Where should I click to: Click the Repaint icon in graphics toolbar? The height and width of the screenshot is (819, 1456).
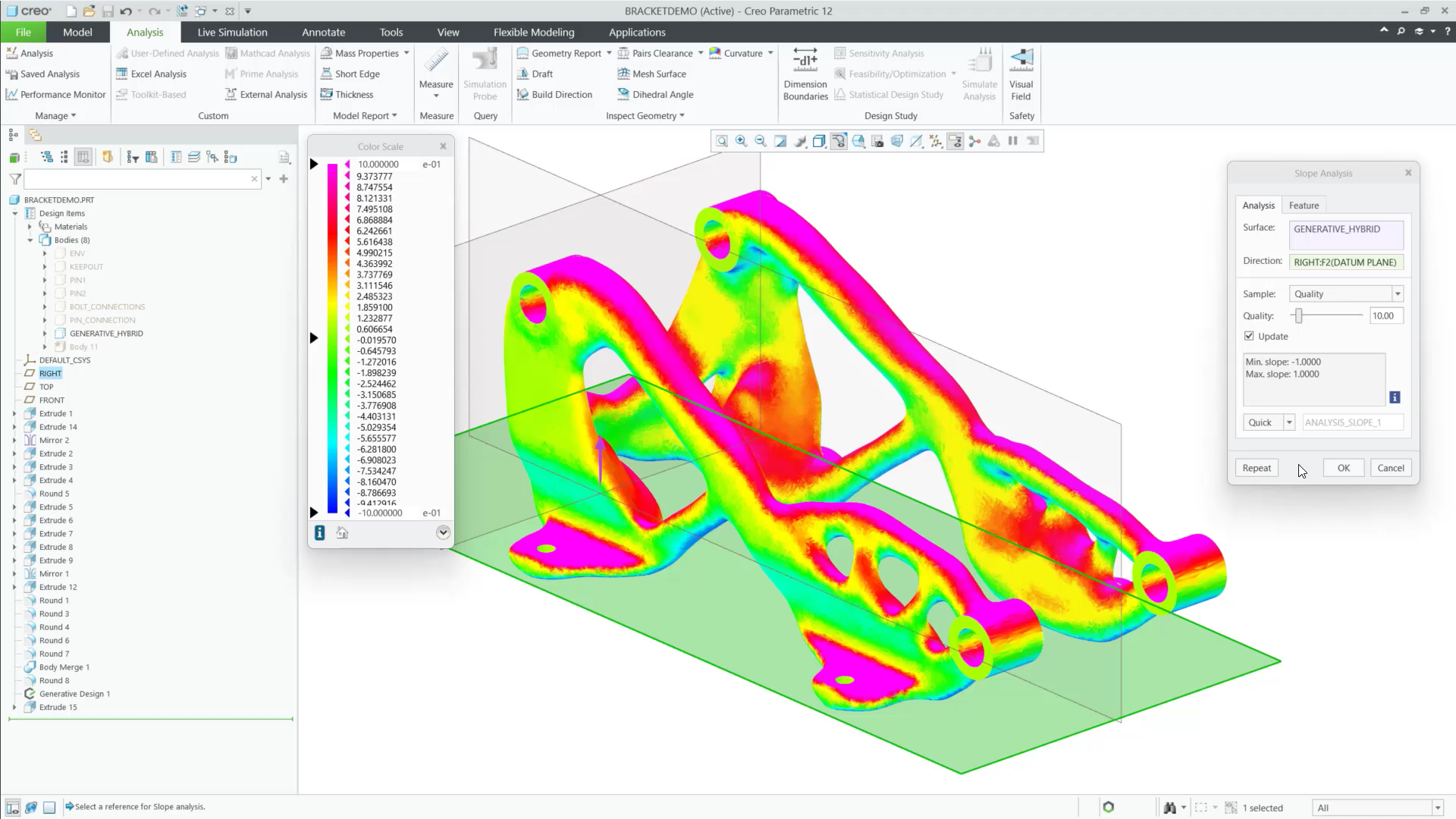point(780,141)
